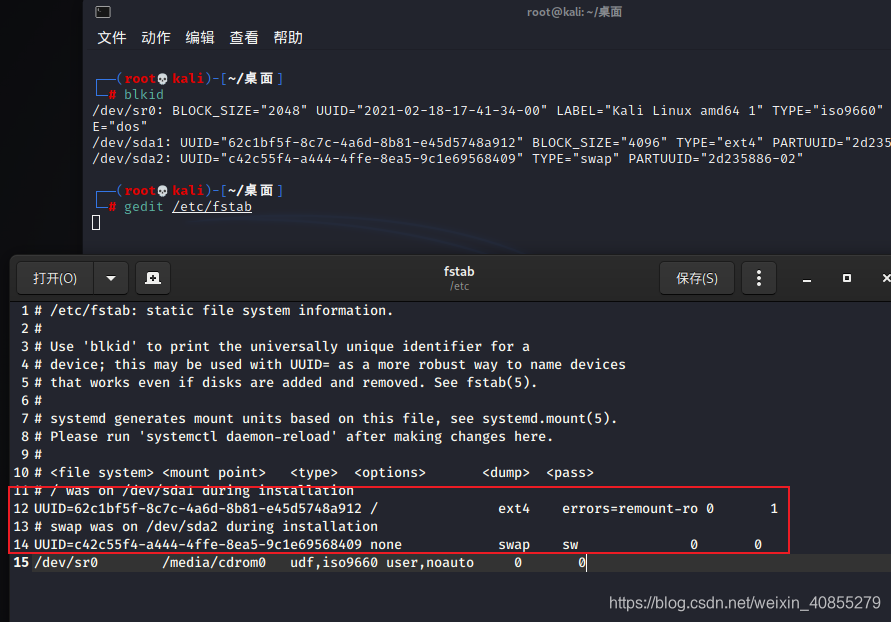Click the fstab title in gedit header
This screenshot has width=891, height=622.
pos(459,272)
